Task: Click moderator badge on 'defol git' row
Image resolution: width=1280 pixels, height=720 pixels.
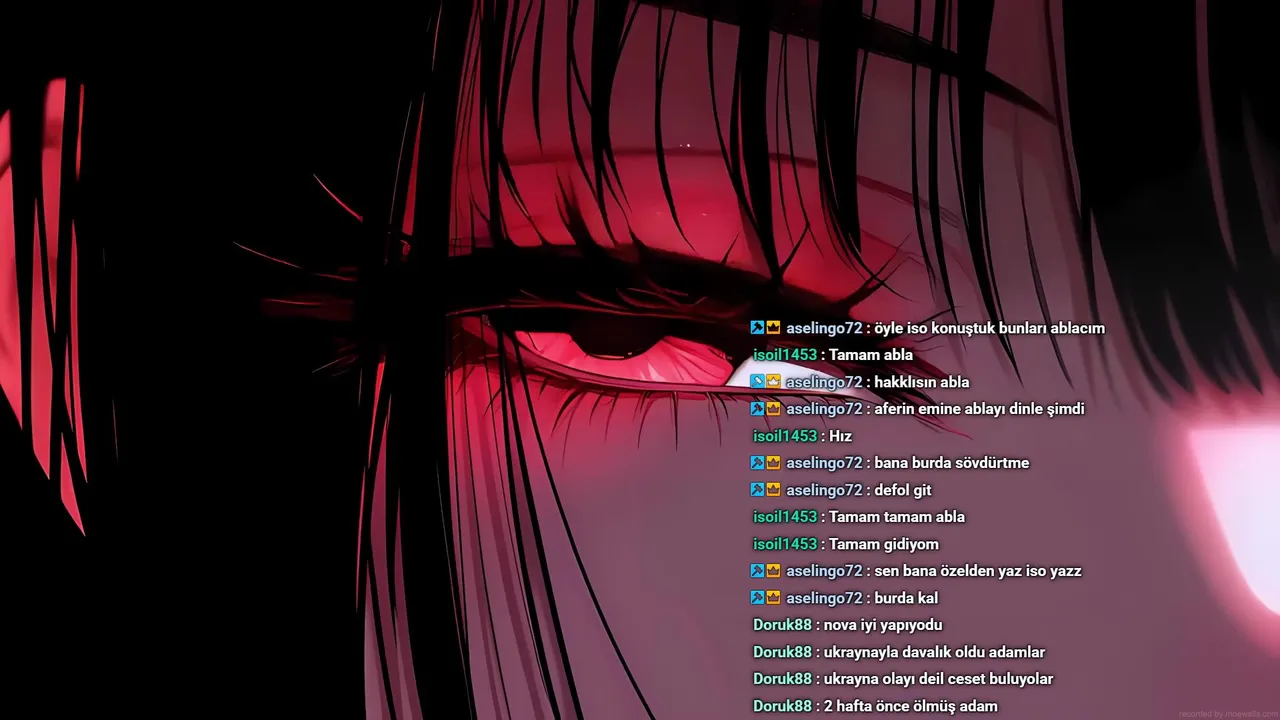Action: click(x=757, y=489)
